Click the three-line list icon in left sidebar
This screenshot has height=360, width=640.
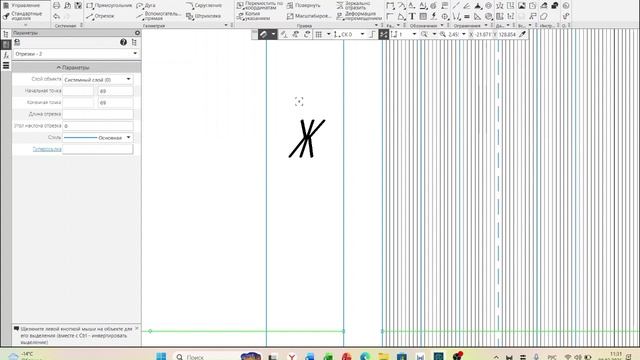click(6, 65)
